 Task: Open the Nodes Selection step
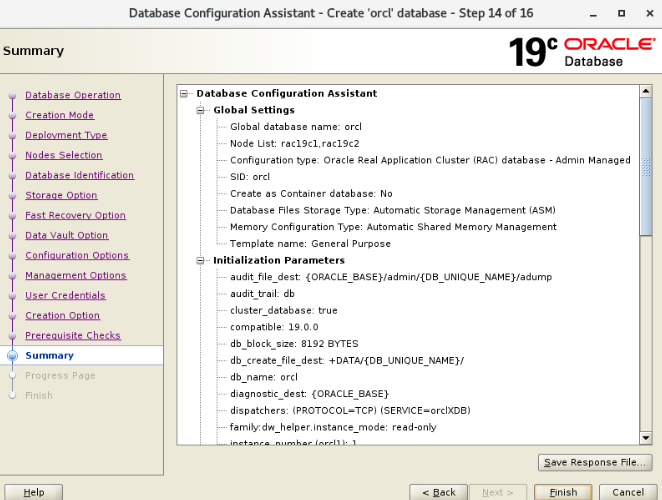tap(63, 155)
